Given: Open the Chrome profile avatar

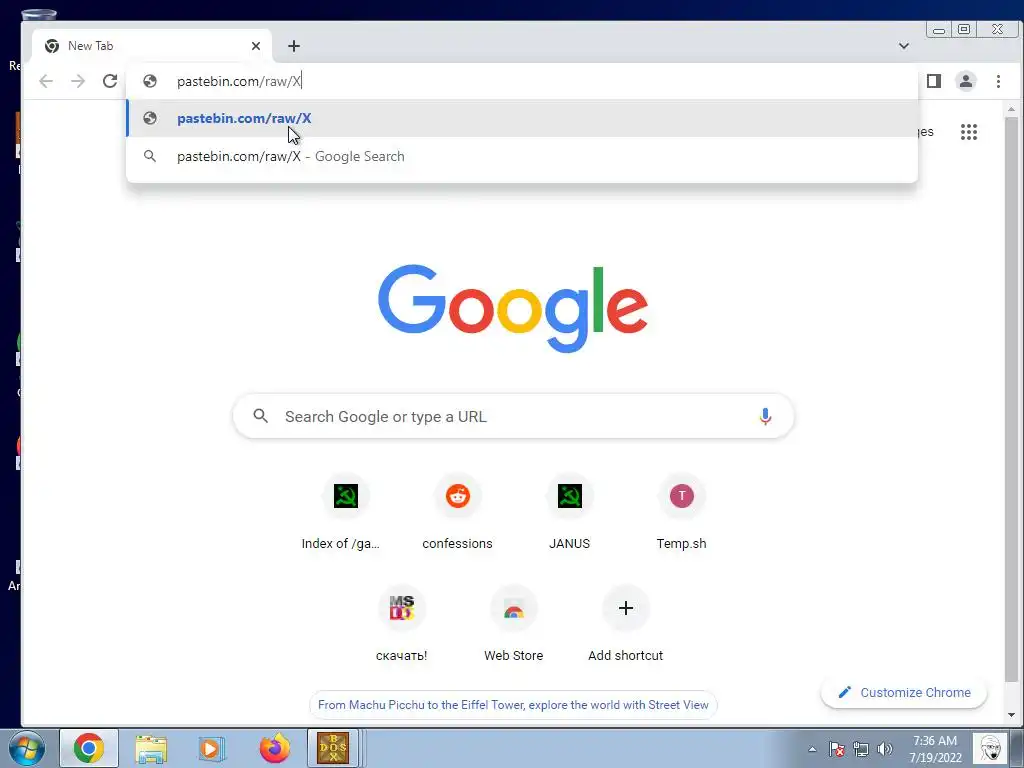Looking at the screenshot, I should (966, 81).
